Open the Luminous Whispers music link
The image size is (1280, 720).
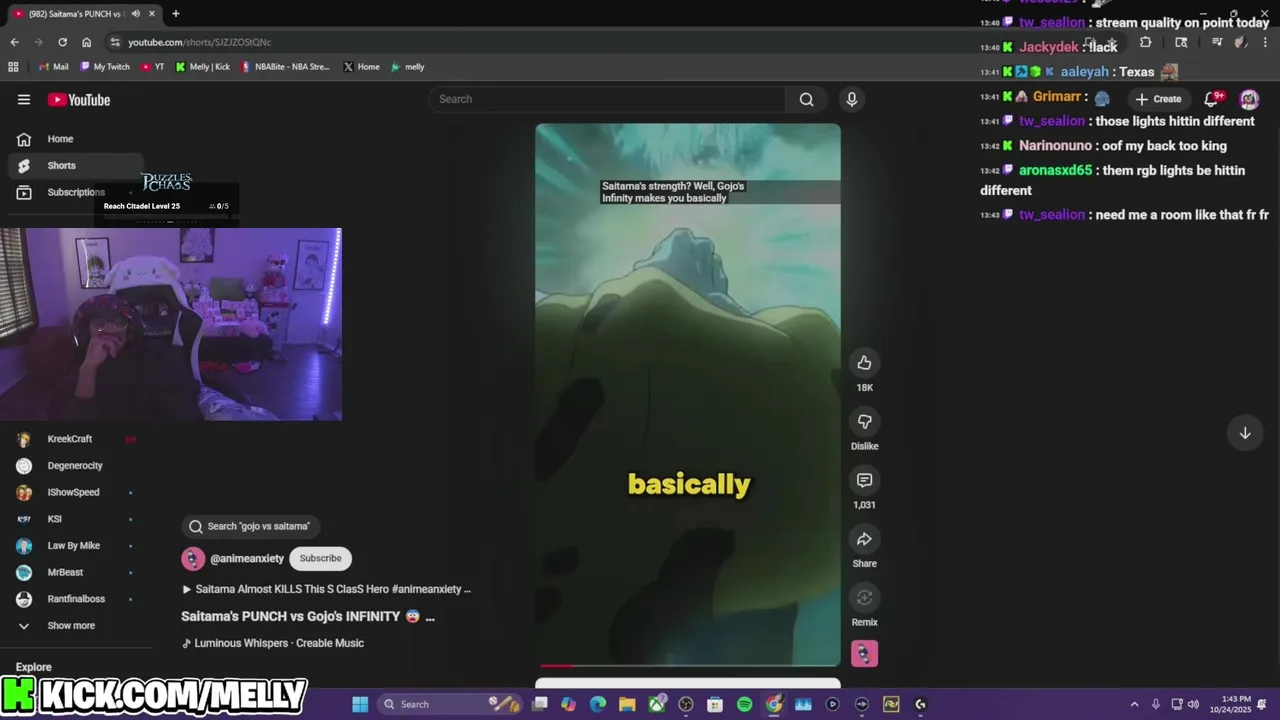pyautogui.click(x=273, y=643)
